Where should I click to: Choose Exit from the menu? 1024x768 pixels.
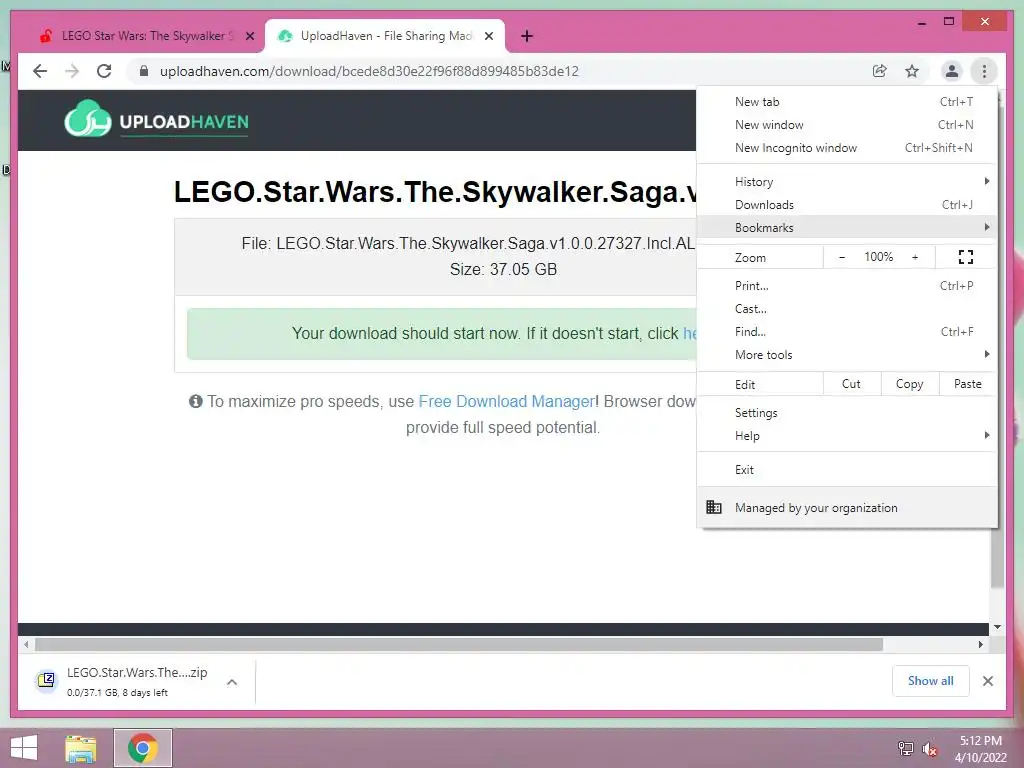click(847, 470)
